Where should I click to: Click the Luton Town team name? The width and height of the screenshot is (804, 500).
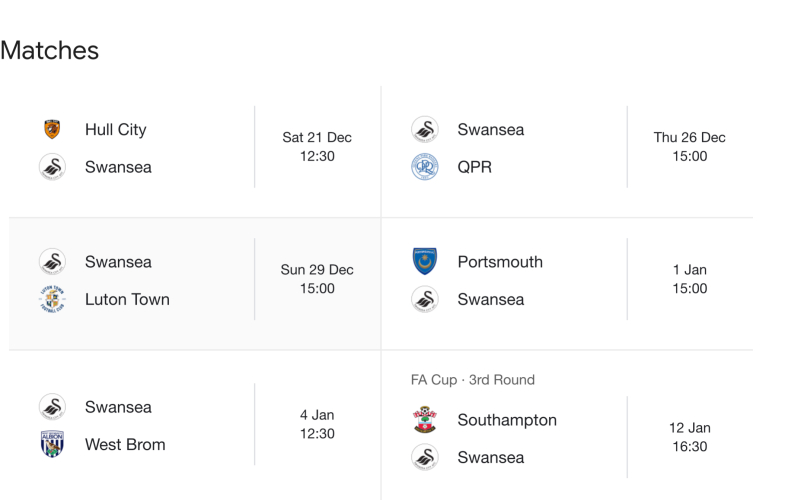point(127,299)
